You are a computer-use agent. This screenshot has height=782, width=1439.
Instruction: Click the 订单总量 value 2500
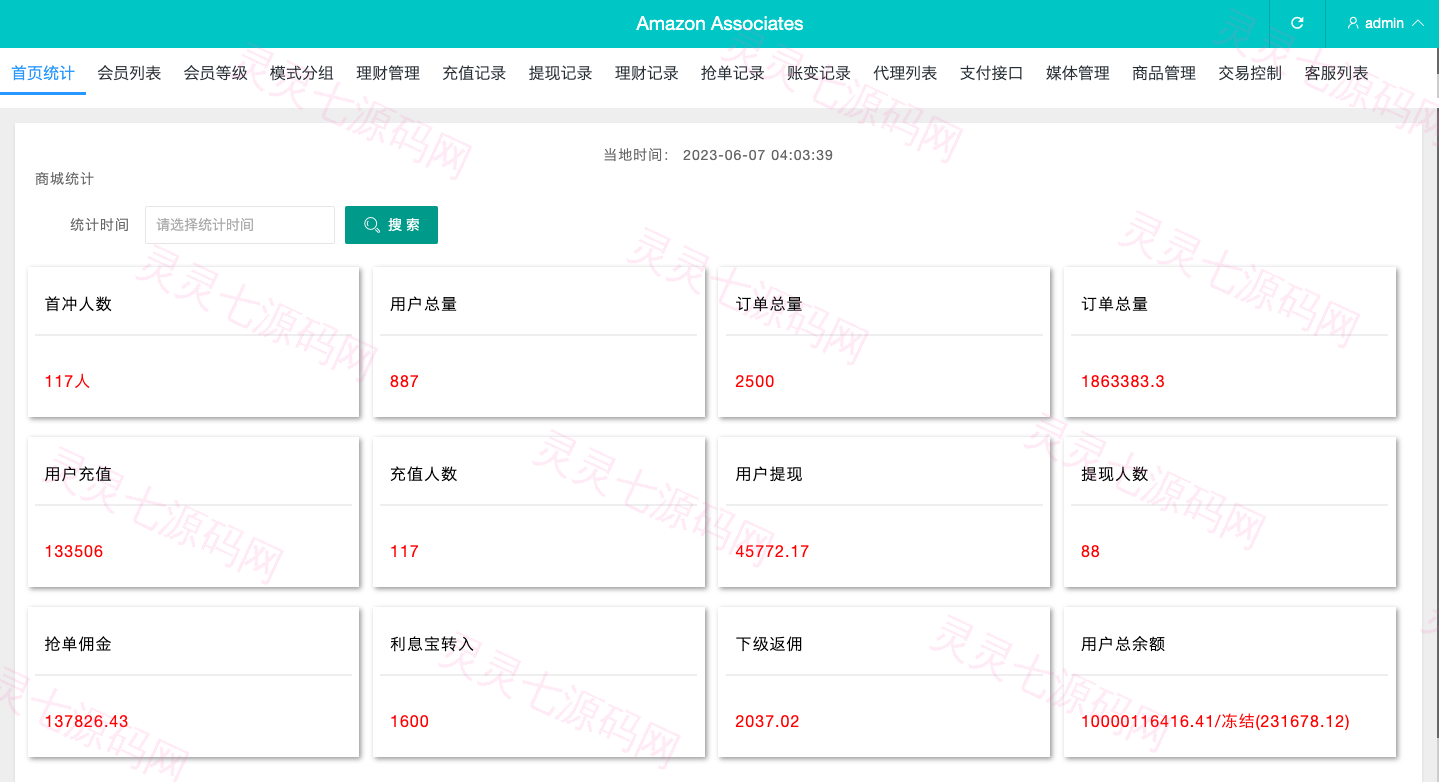pos(755,381)
